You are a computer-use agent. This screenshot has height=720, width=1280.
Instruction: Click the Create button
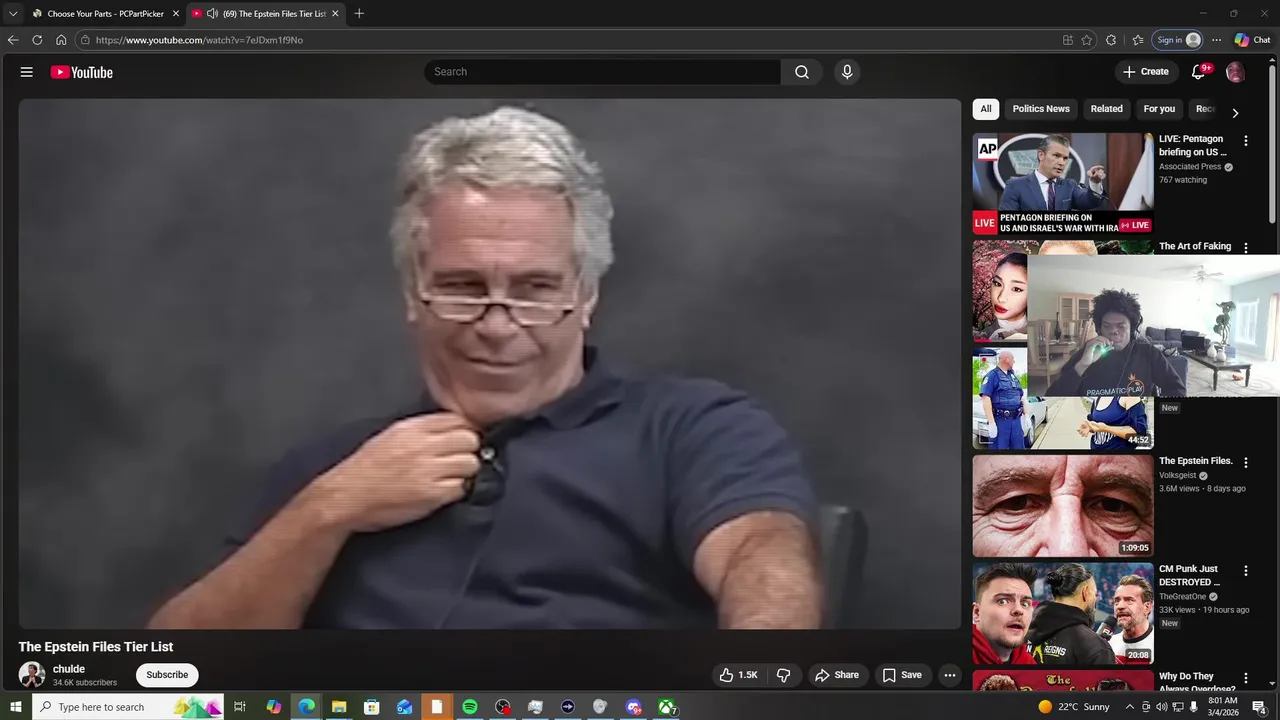[1146, 72]
